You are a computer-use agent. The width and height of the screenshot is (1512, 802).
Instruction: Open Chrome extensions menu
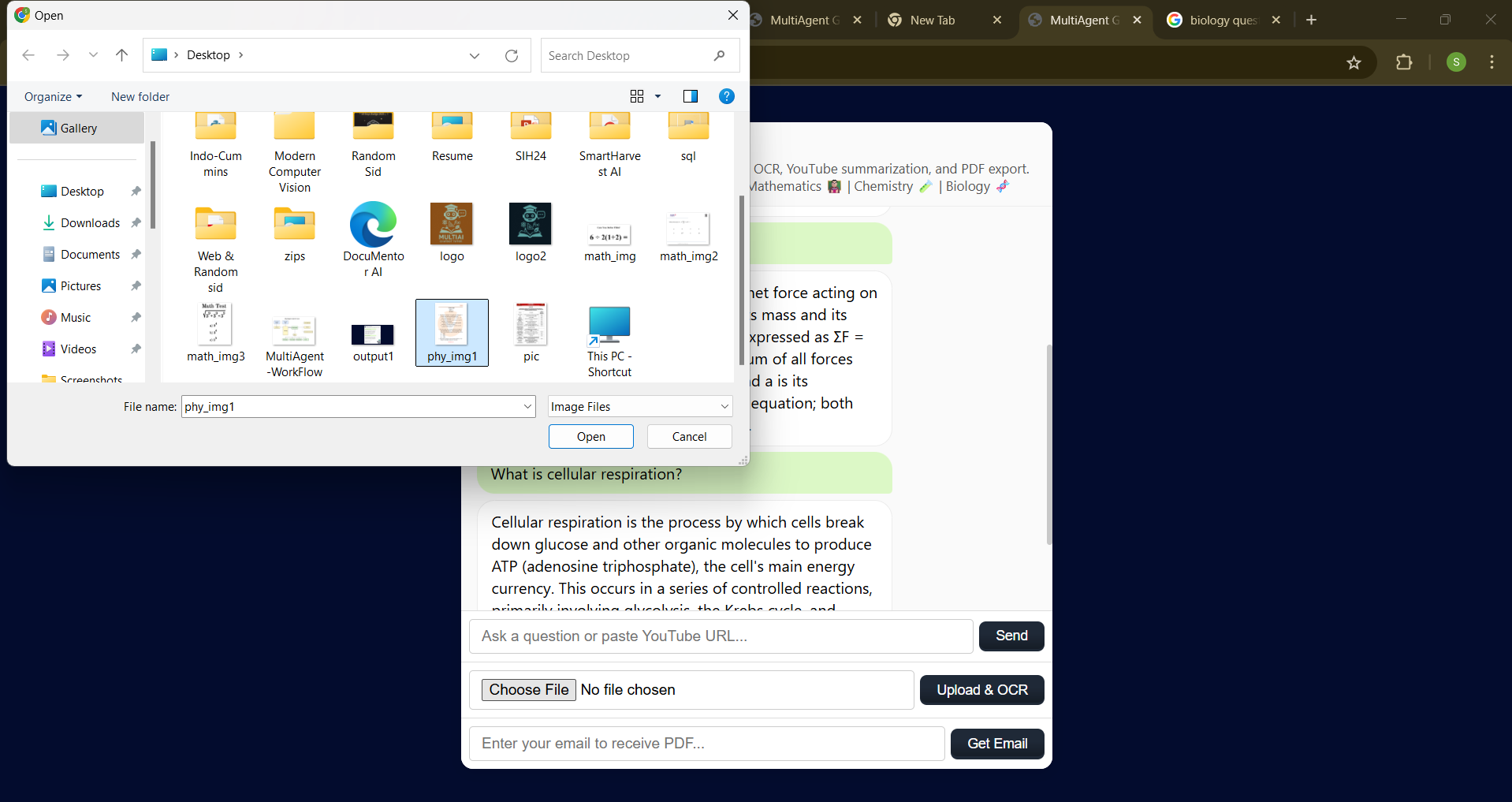(x=1404, y=62)
